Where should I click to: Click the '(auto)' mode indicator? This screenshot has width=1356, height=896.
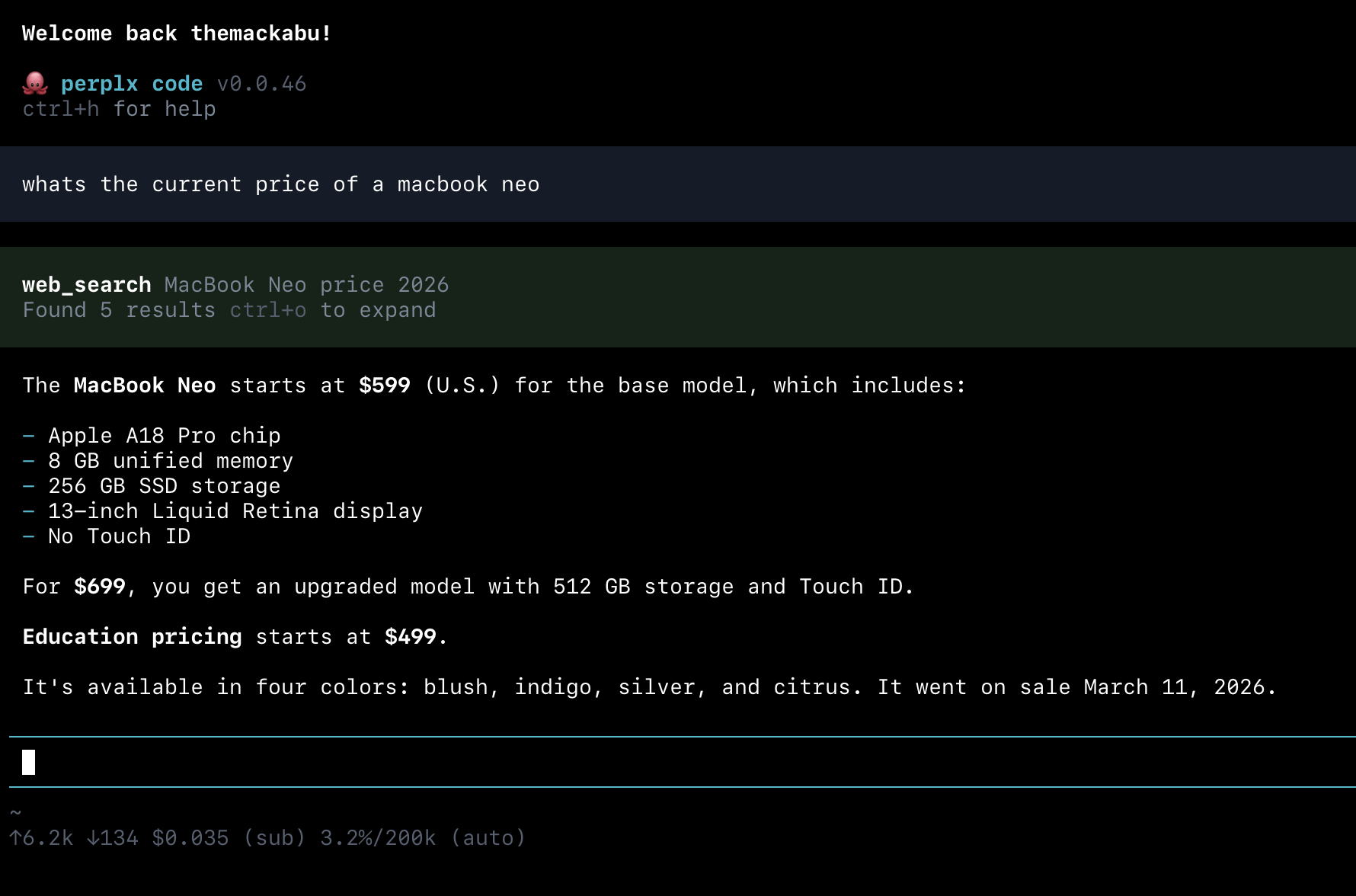point(488,838)
